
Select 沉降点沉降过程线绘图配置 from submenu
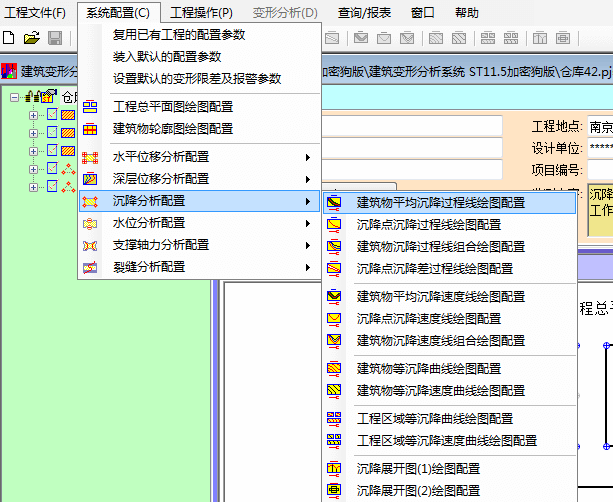[x=429, y=224]
